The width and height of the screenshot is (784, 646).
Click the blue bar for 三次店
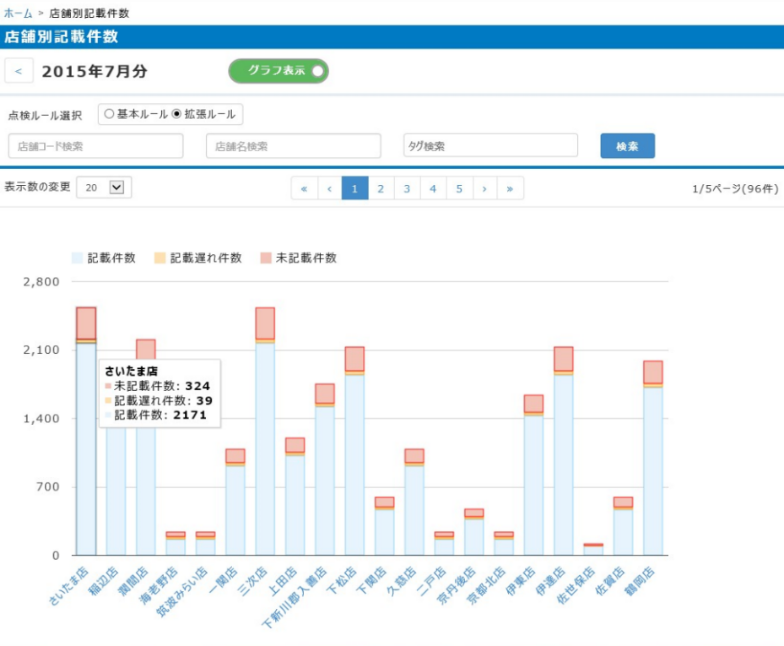coord(265,449)
